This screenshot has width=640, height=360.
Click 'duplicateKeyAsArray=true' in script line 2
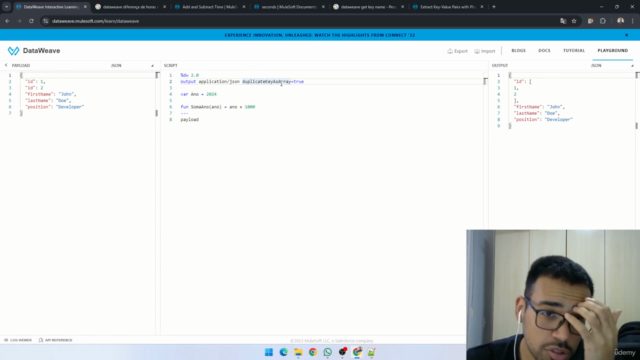click(x=273, y=82)
